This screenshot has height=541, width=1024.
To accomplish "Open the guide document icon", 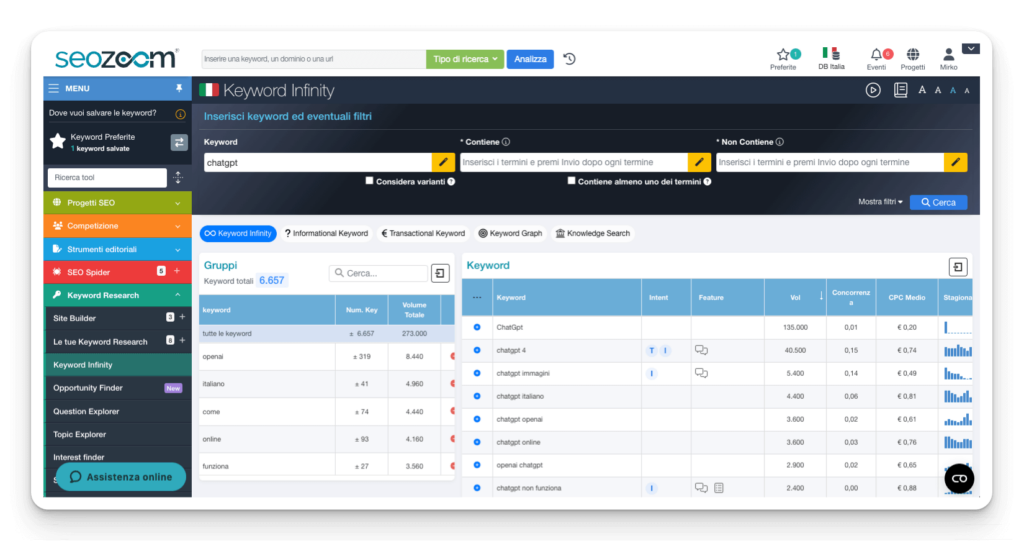I will click(901, 90).
